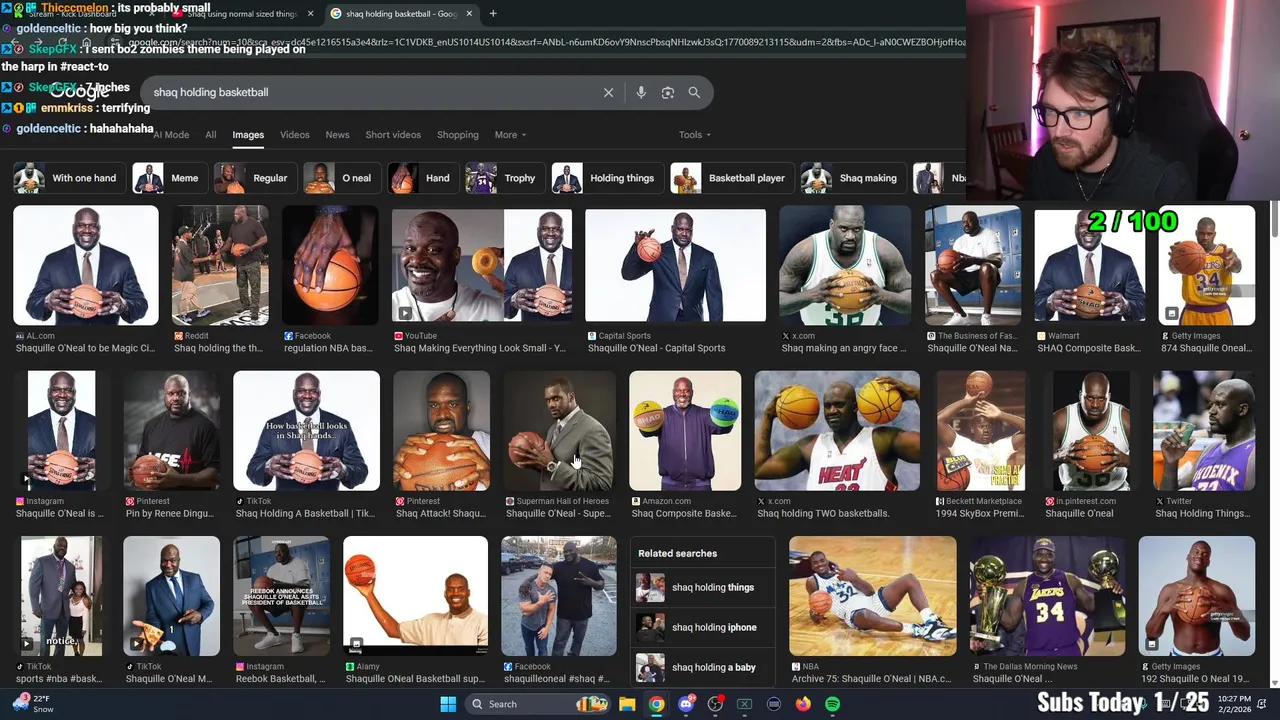Expand the More dropdown menu

[x=510, y=135]
